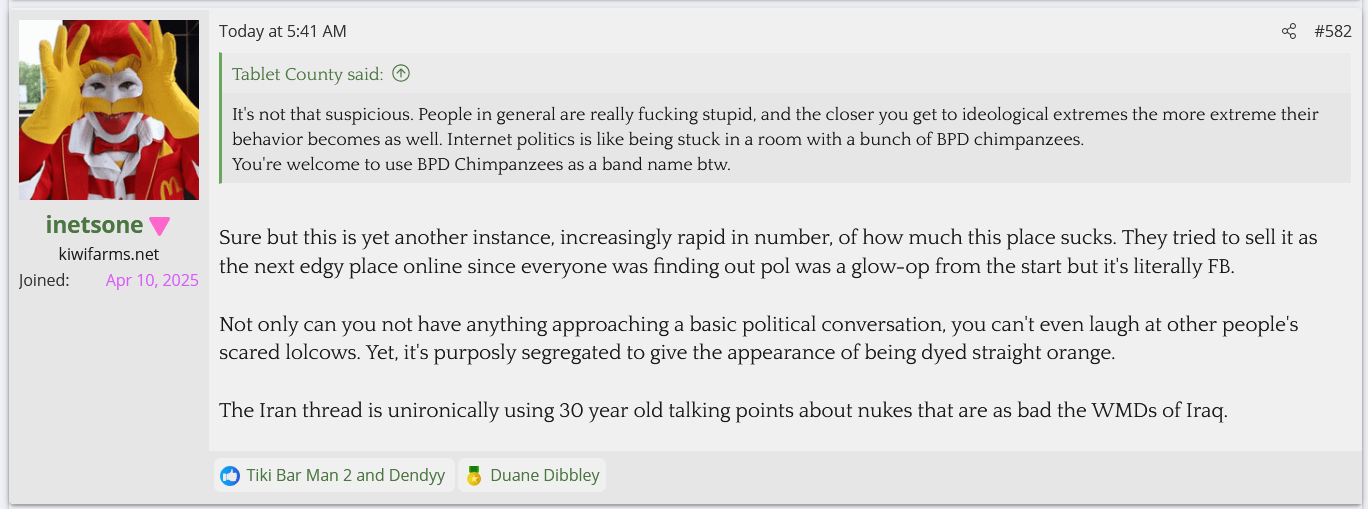Click the Today at 5:41 AM timestamp
The height and width of the screenshot is (509, 1368).
coord(283,31)
